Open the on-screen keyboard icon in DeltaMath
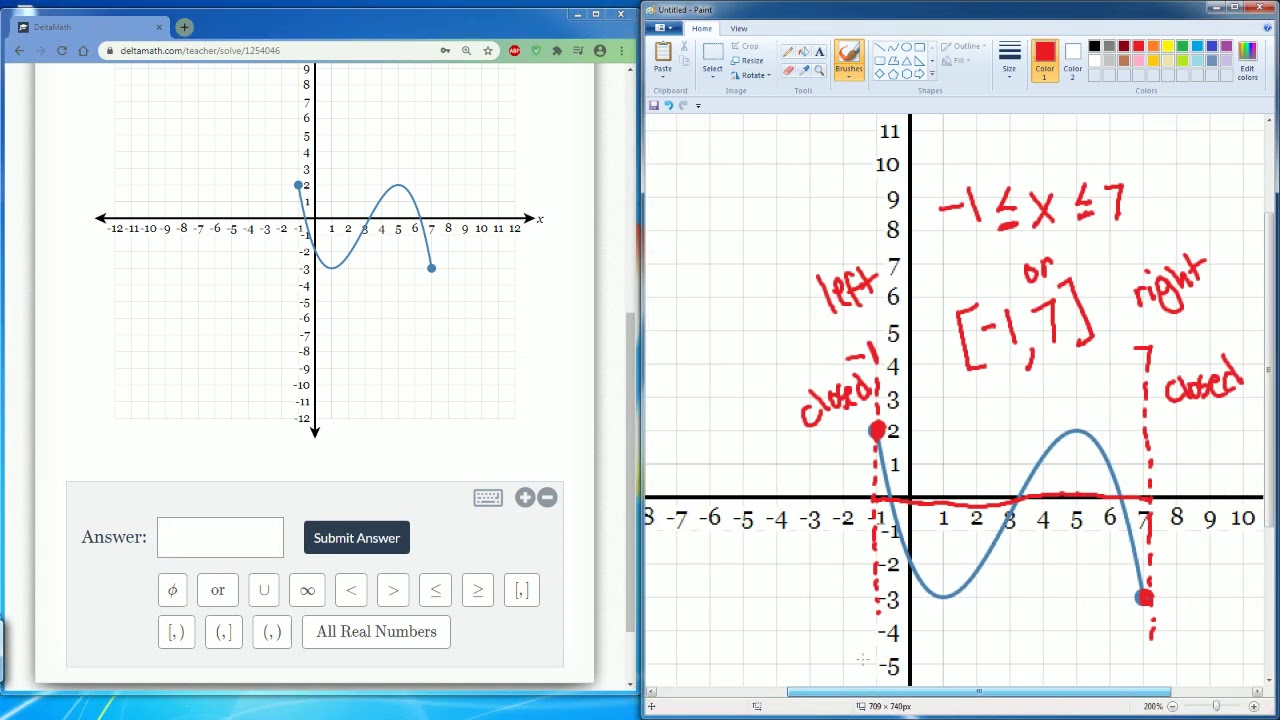The width and height of the screenshot is (1280, 720). click(488, 497)
